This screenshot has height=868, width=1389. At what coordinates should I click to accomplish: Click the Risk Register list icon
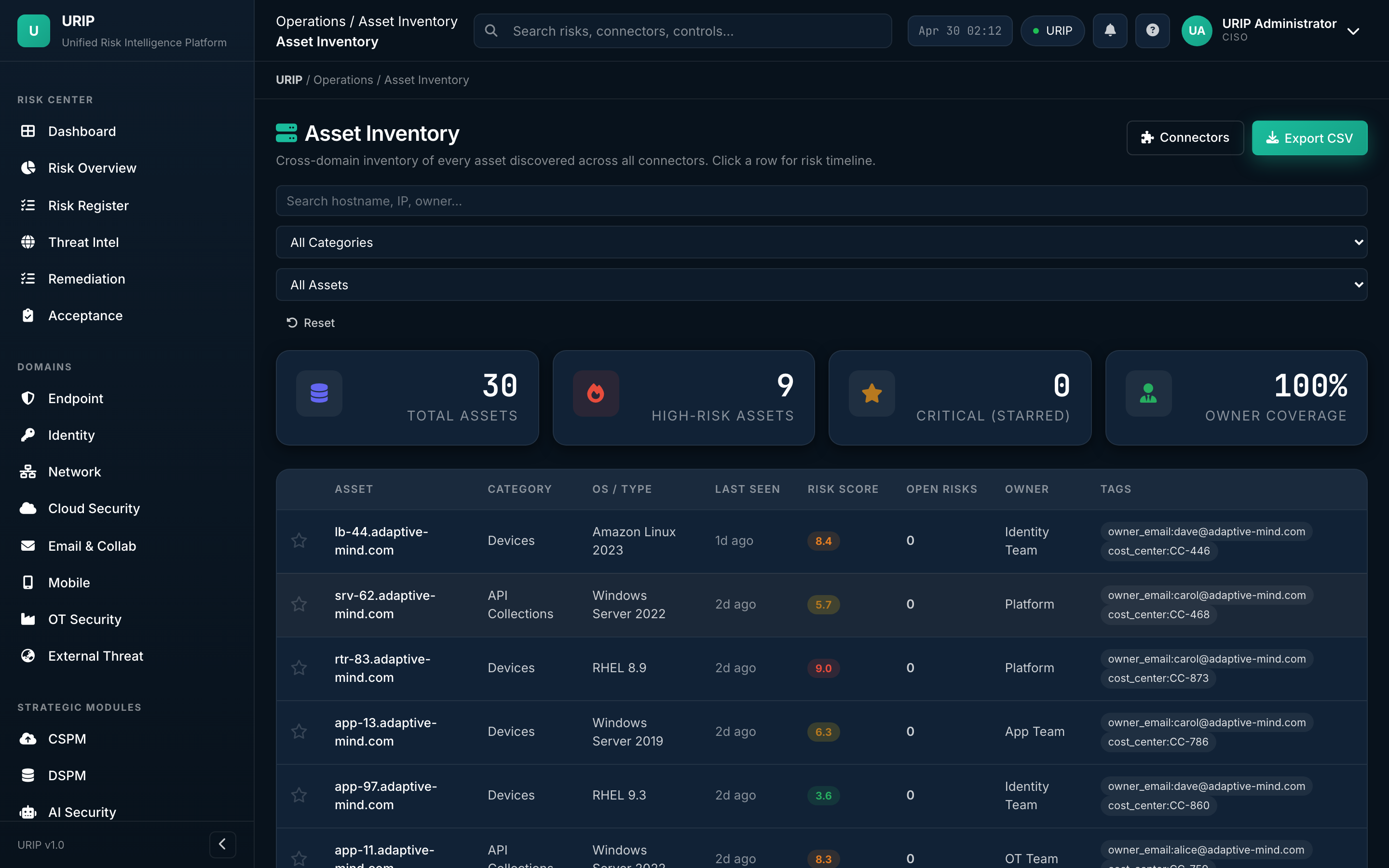27,205
